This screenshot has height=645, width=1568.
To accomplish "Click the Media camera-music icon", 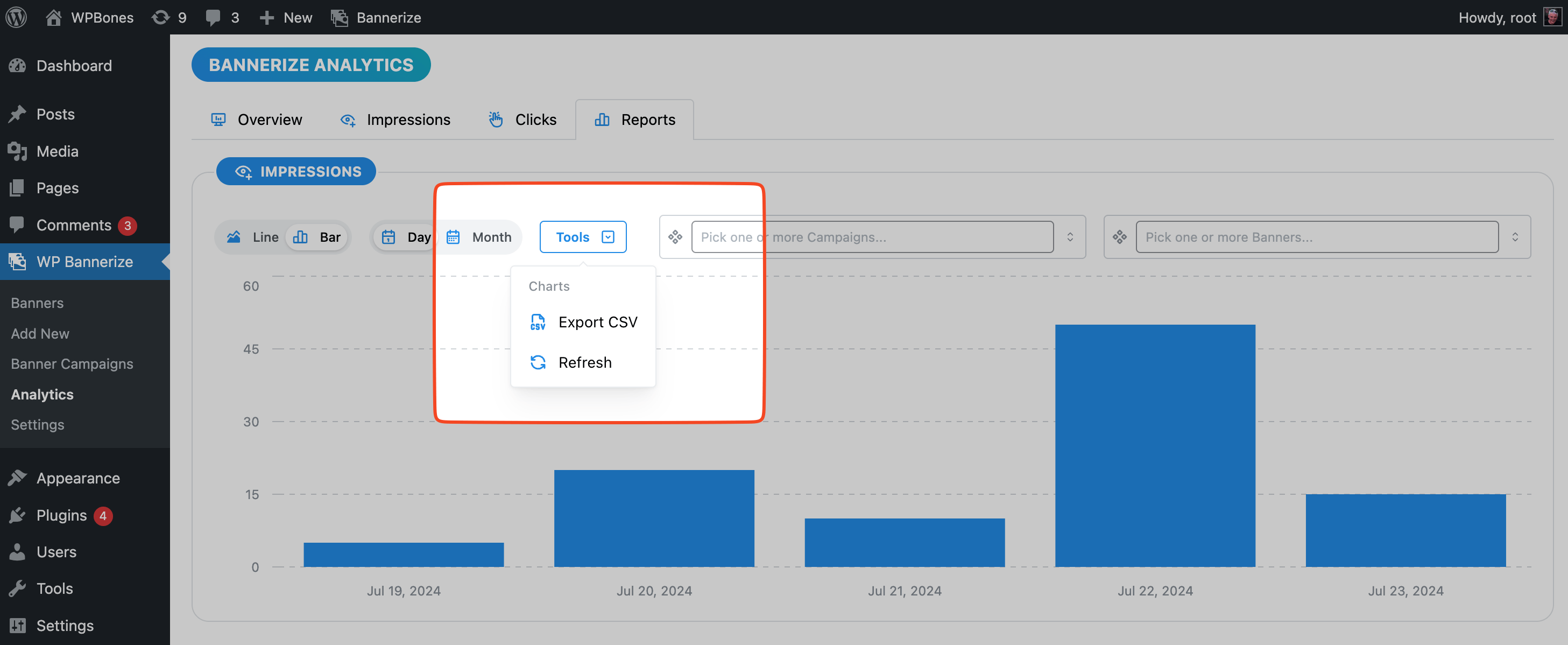I will pos(18,151).
